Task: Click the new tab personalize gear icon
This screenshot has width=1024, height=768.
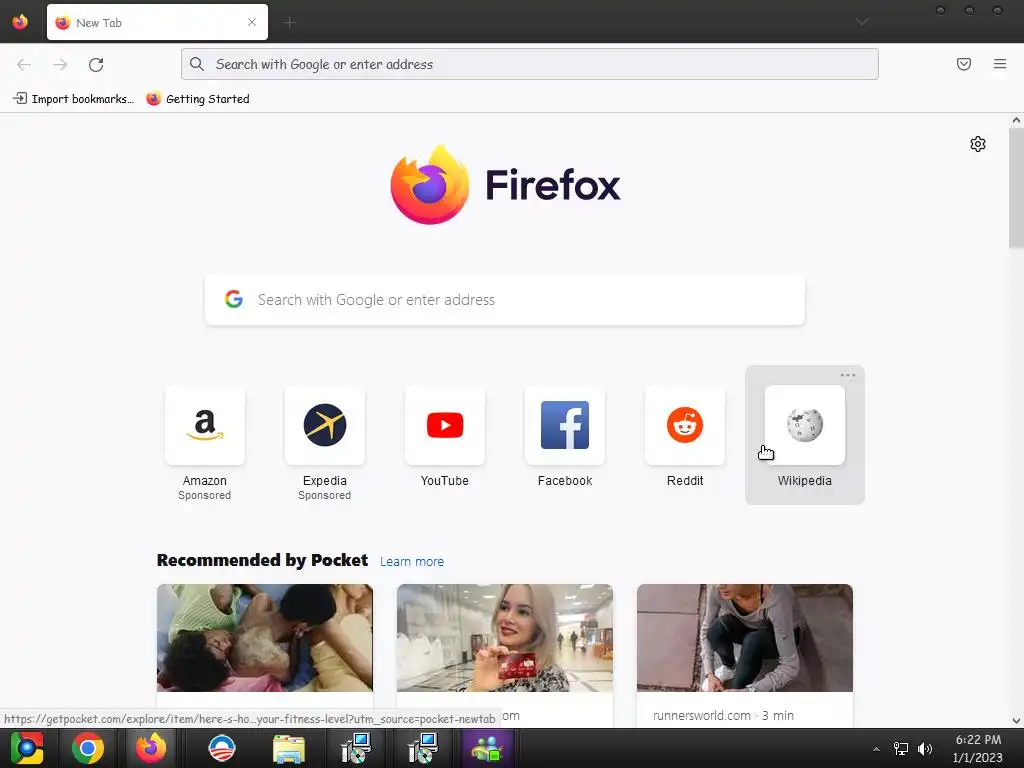Action: (x=978, y=144)
